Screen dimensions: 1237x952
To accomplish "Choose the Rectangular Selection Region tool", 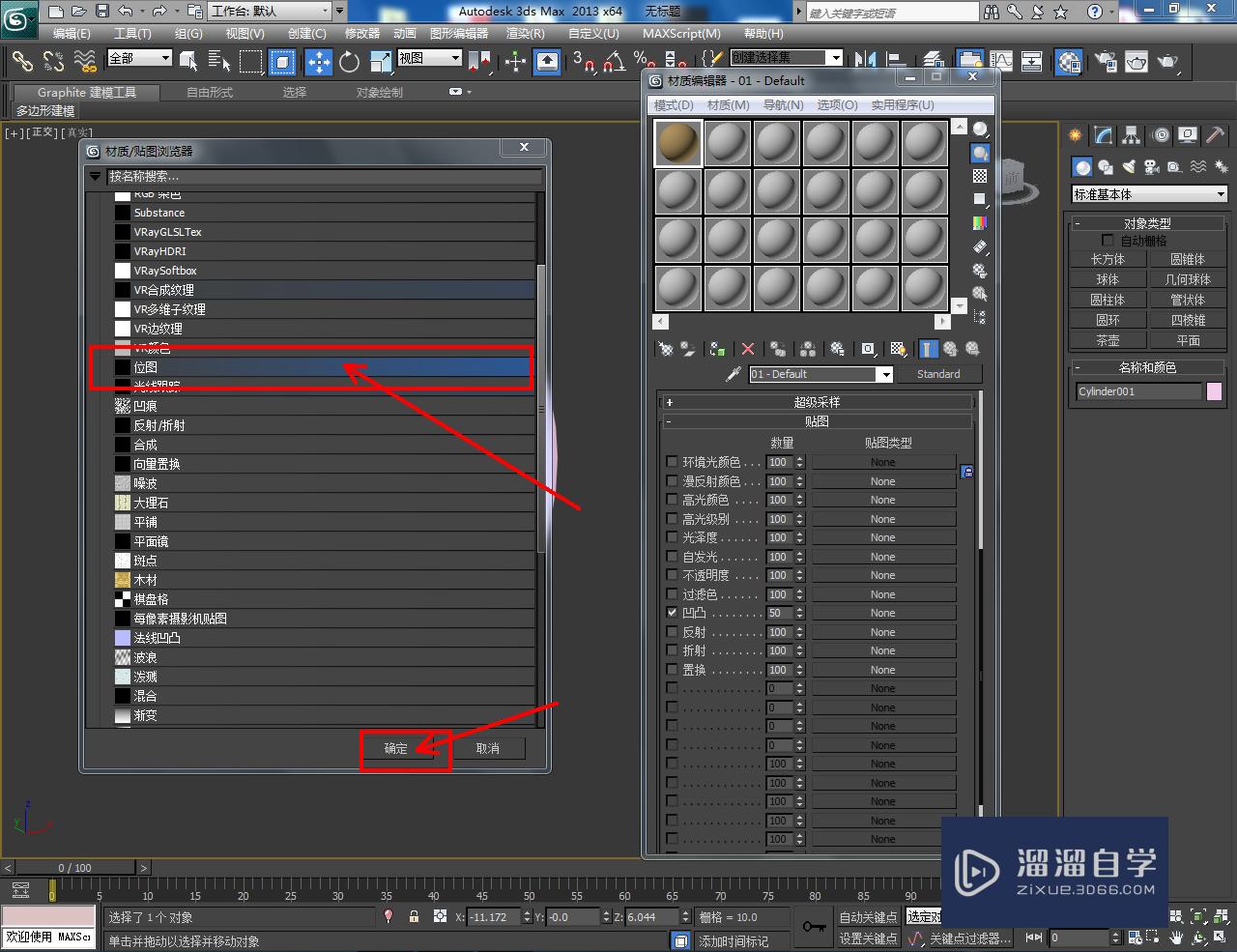I will coord(251,62).
